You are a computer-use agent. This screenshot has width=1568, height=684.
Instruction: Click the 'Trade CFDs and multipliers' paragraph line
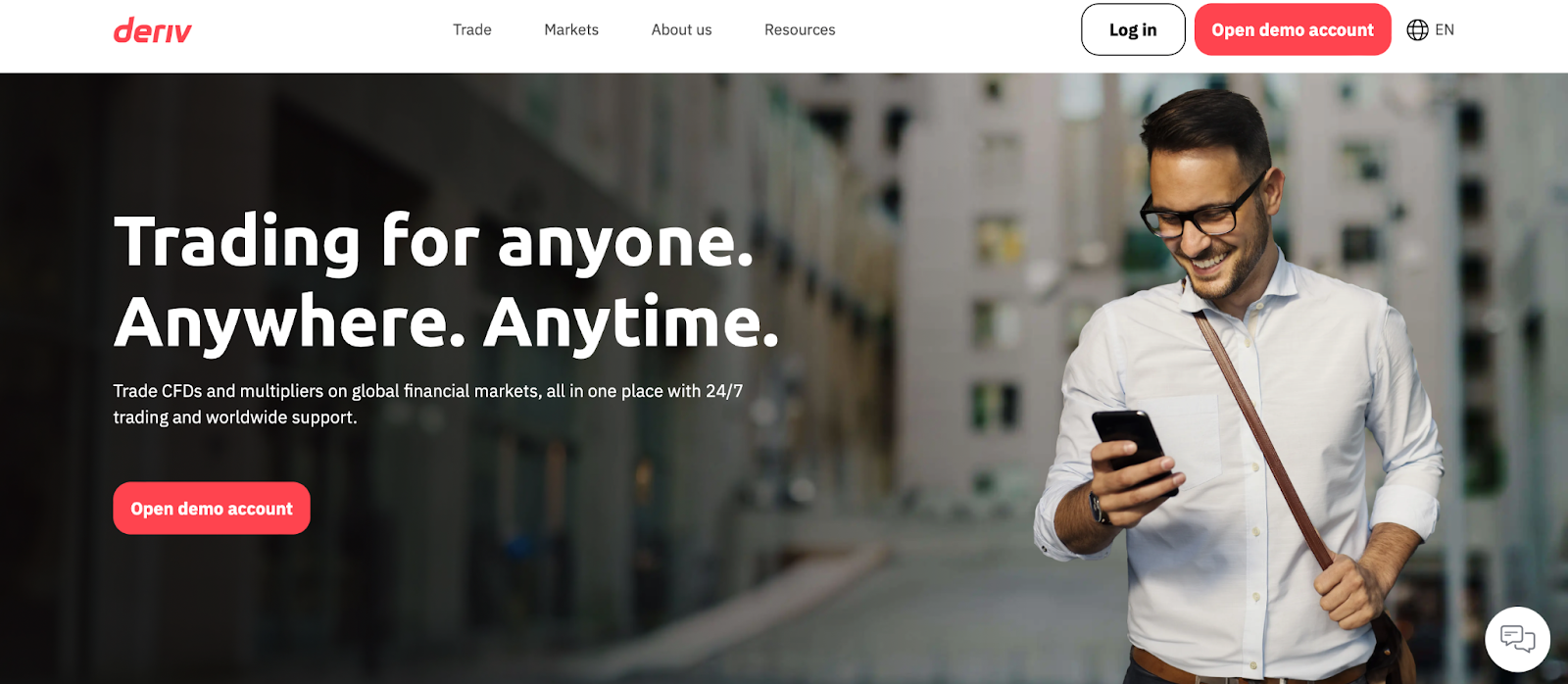click(x=428, y=391)
